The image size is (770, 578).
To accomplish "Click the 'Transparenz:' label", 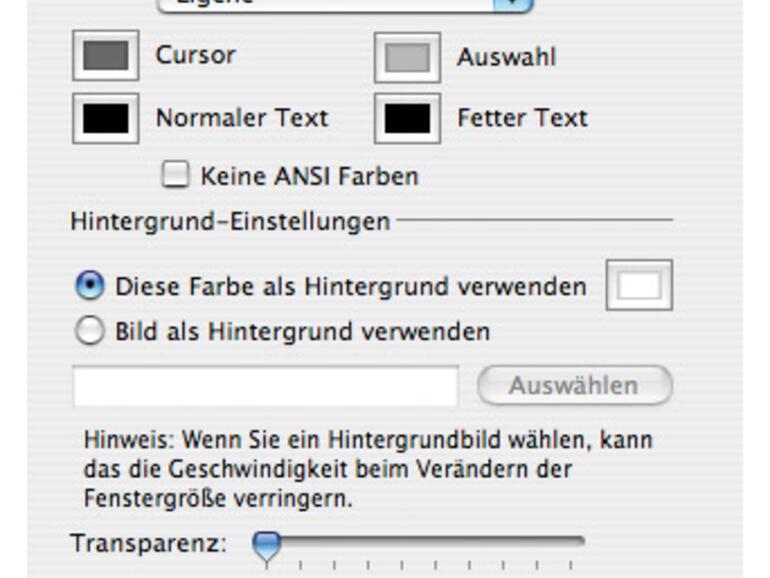I will (x=149, y=544).
